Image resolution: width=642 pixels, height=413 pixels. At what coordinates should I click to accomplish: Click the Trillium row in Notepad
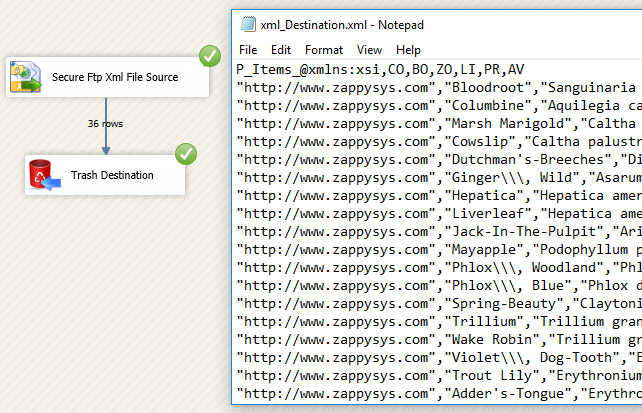[439, 322]
